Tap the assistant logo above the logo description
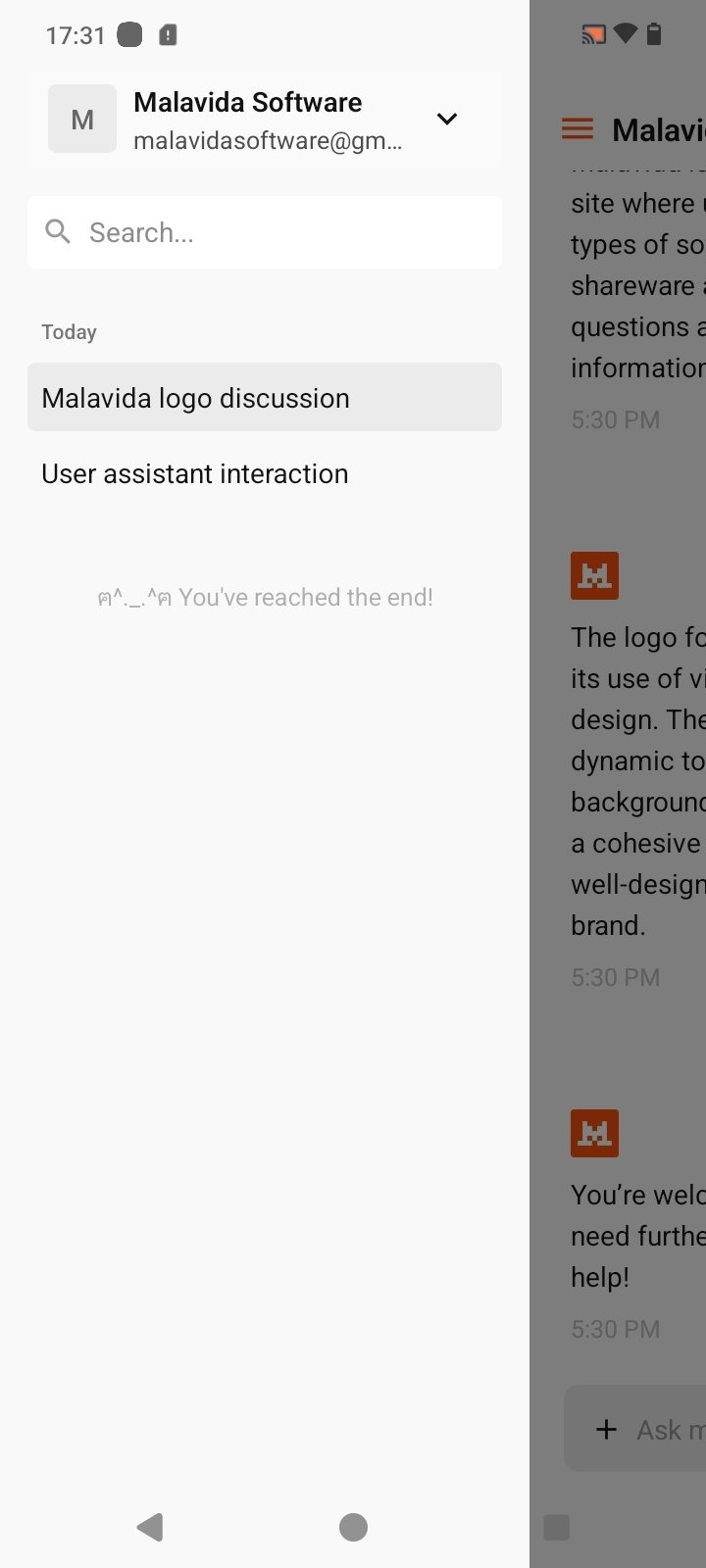Viewport: 706px width, 1568px height. (x=594, y=575)
